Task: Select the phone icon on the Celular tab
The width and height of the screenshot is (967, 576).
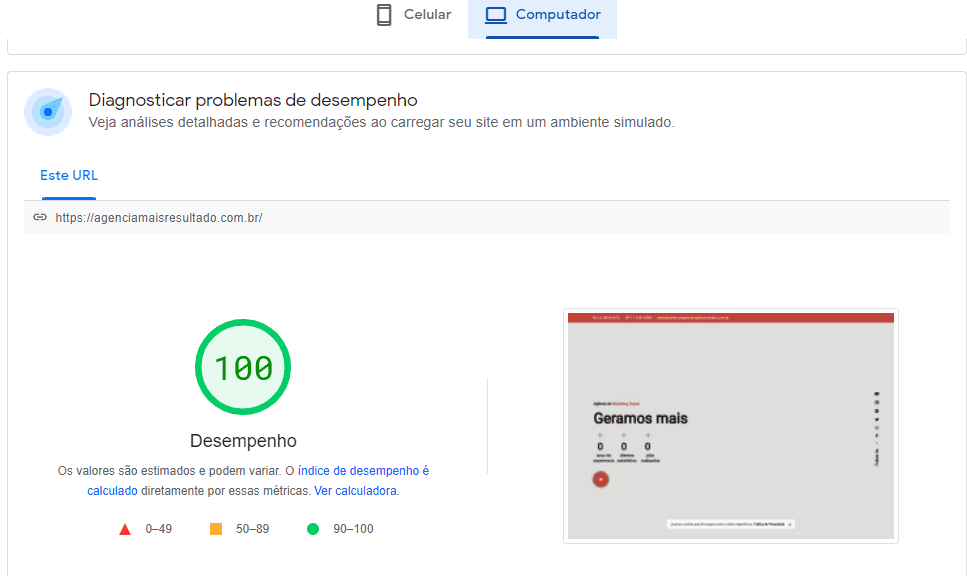Action: (383, 14)
